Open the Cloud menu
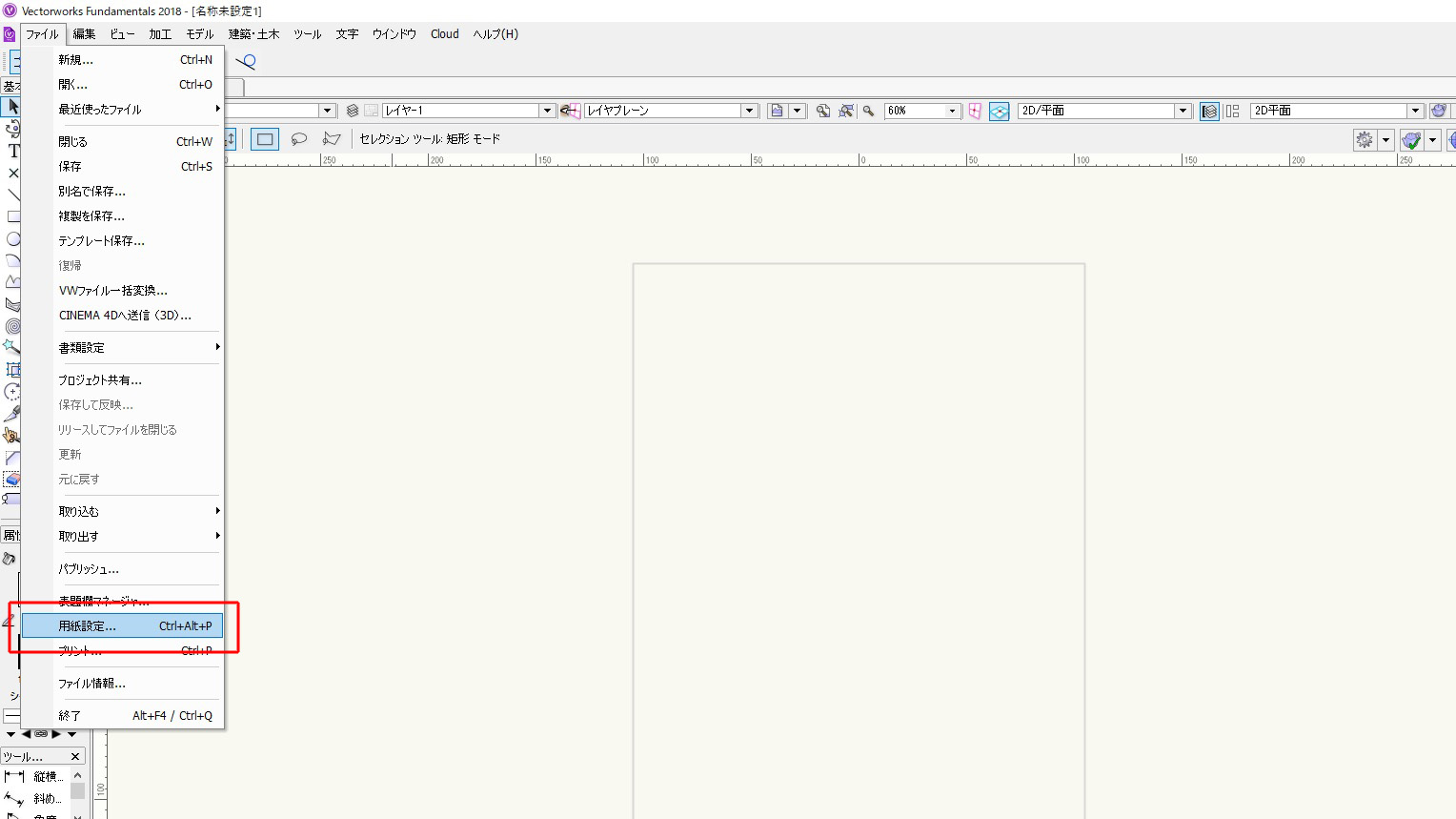 [445, 34]
